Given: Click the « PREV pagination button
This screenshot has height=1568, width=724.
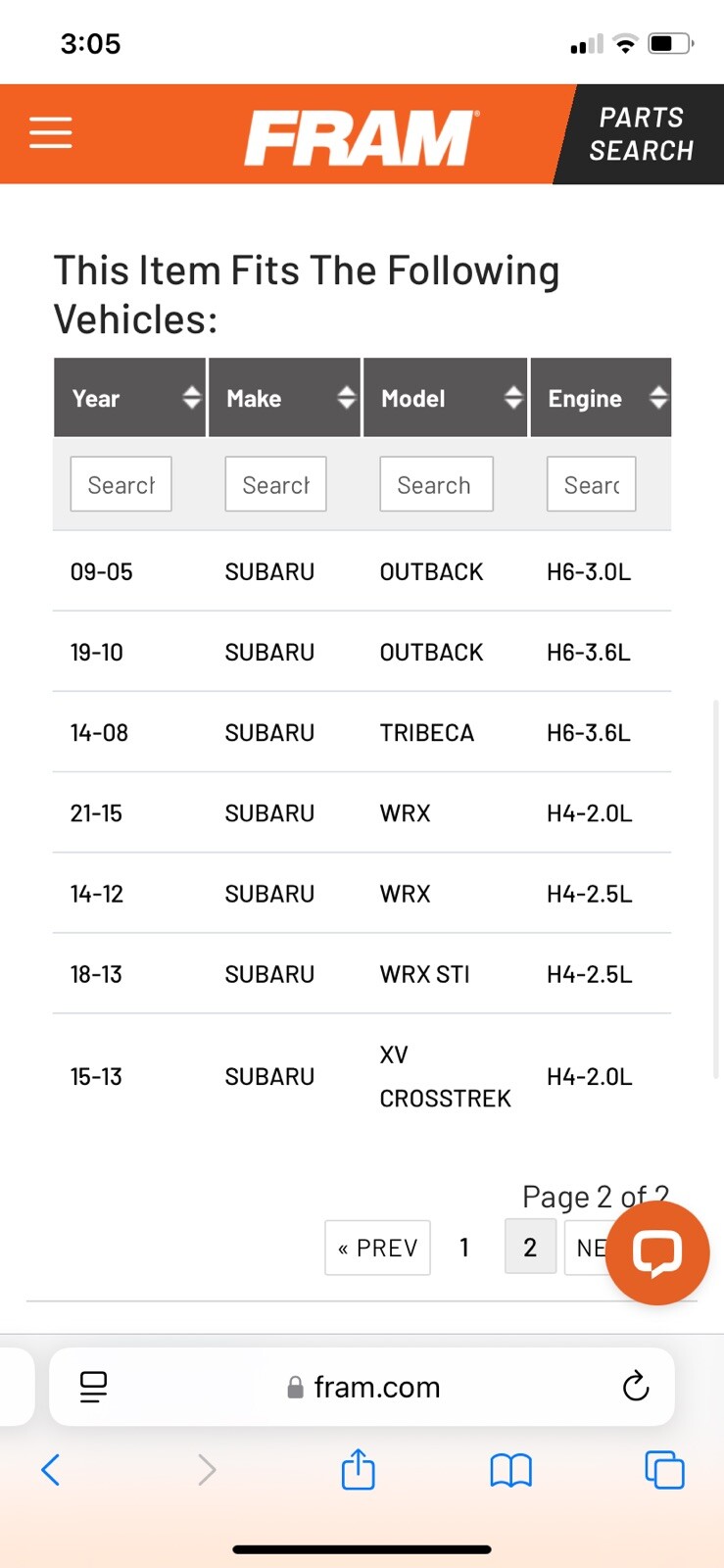Looking at the screenshot, I should pyautogui.click(x=377, y=1248).
